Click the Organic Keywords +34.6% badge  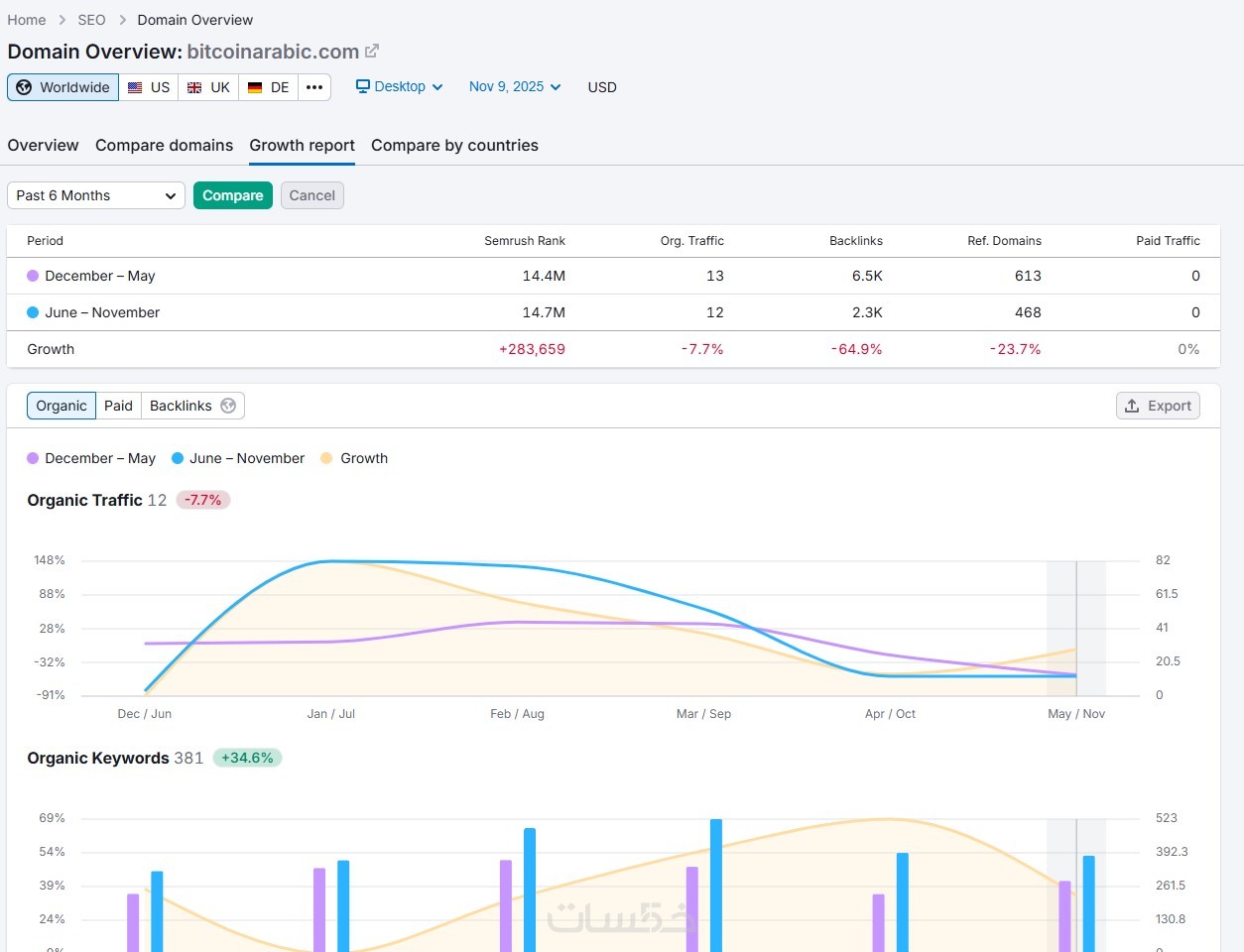click(247, 758)
